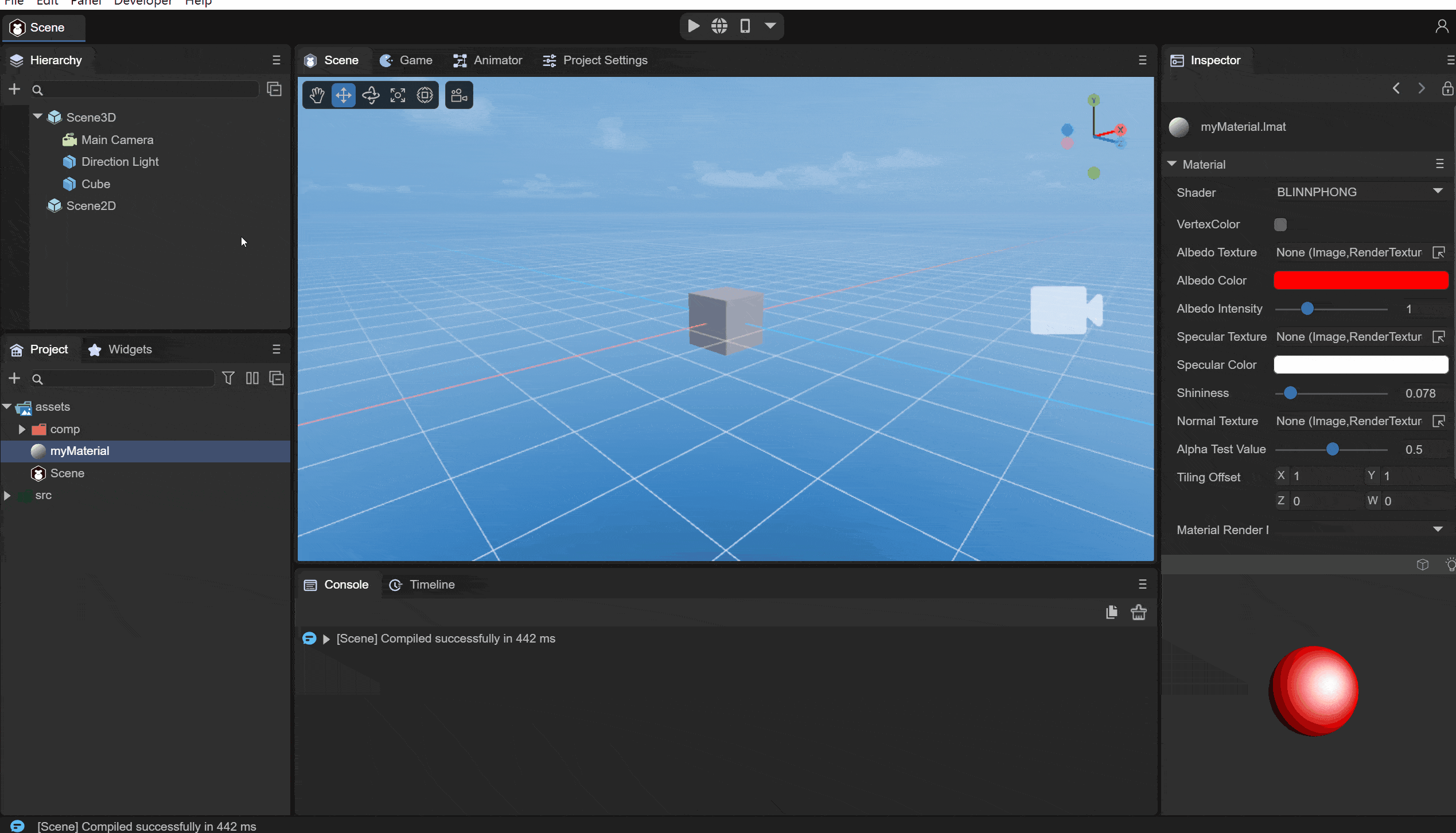Collapse the Scene3D node

[38, 117]
